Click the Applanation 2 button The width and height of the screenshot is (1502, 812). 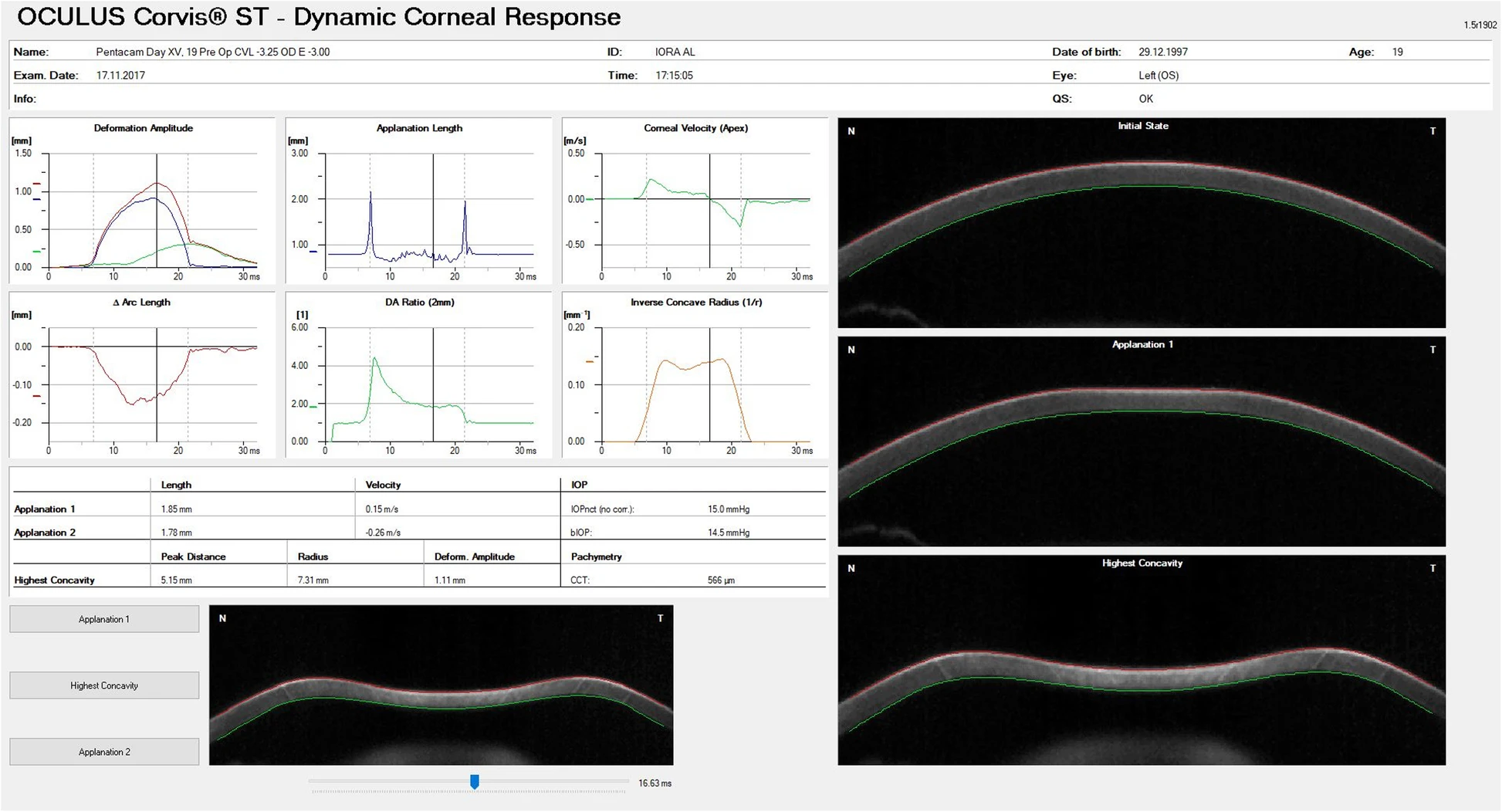104,752
